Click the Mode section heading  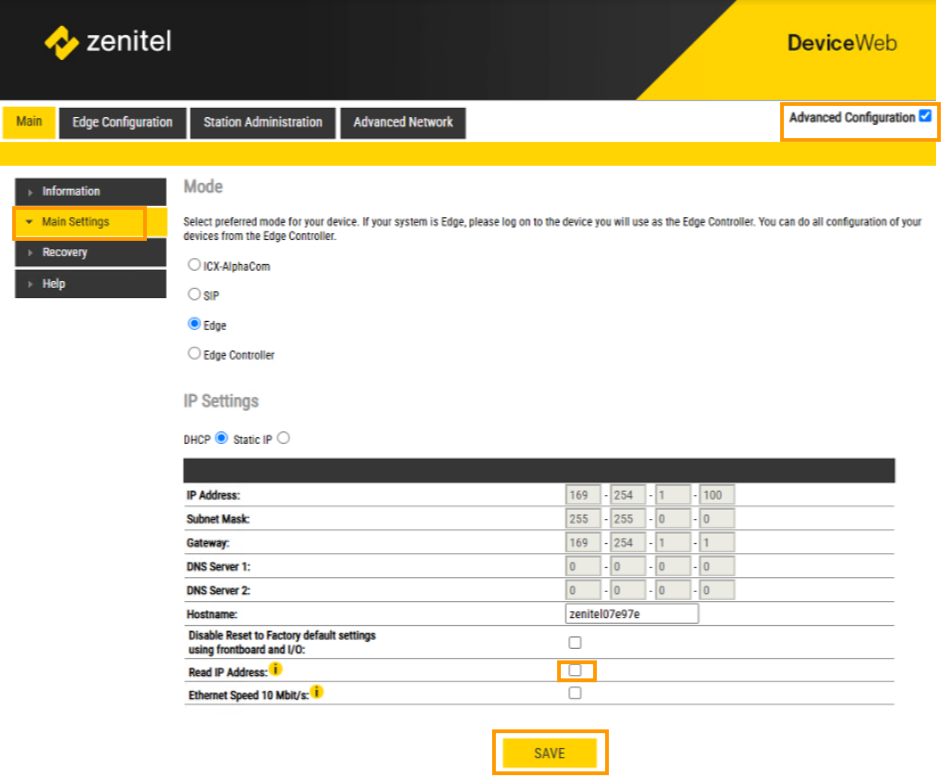(203, 187)
